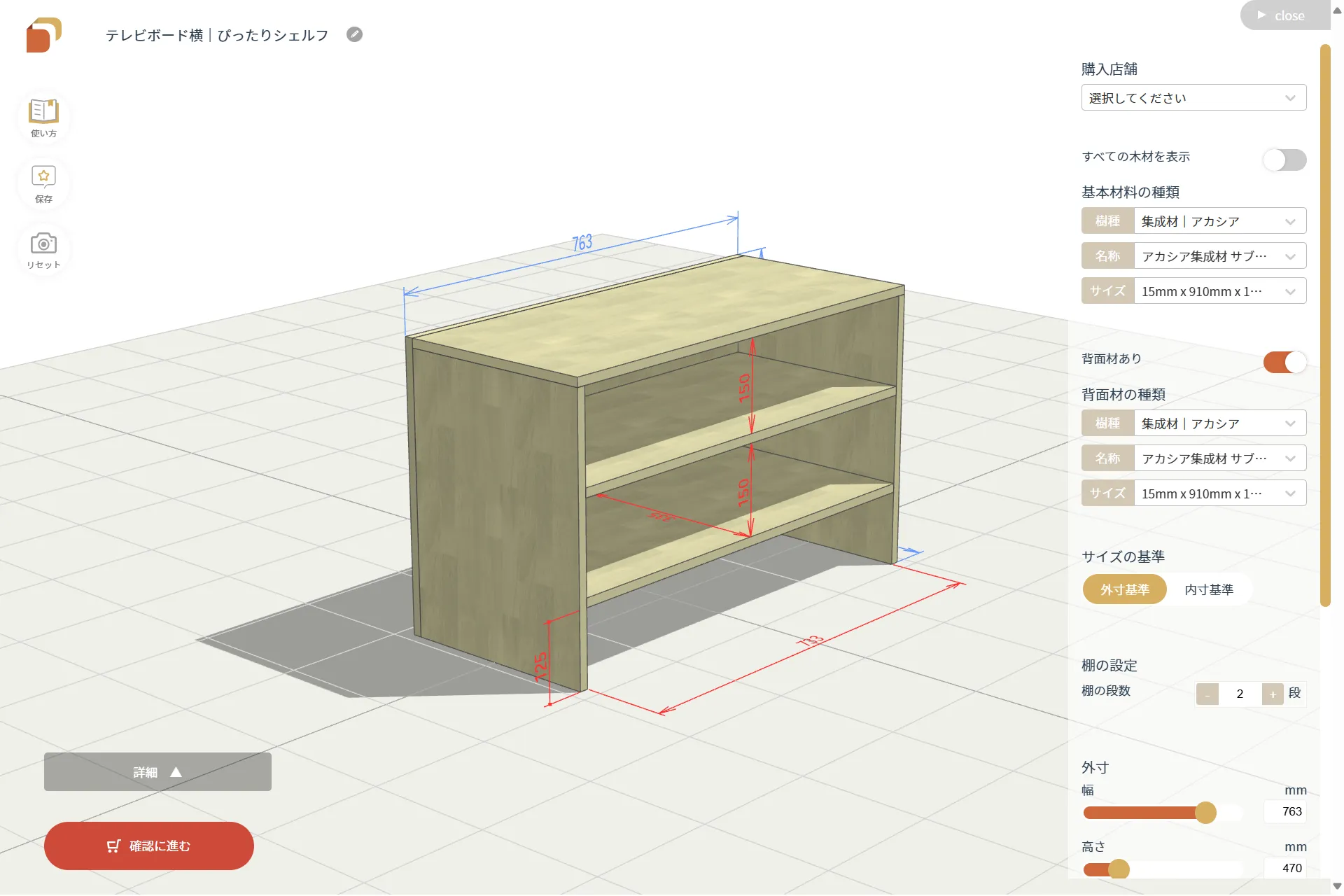Select 外寸基準 size option
The height and width of the screenshot is (896, 1344).
coord(1124,589)
